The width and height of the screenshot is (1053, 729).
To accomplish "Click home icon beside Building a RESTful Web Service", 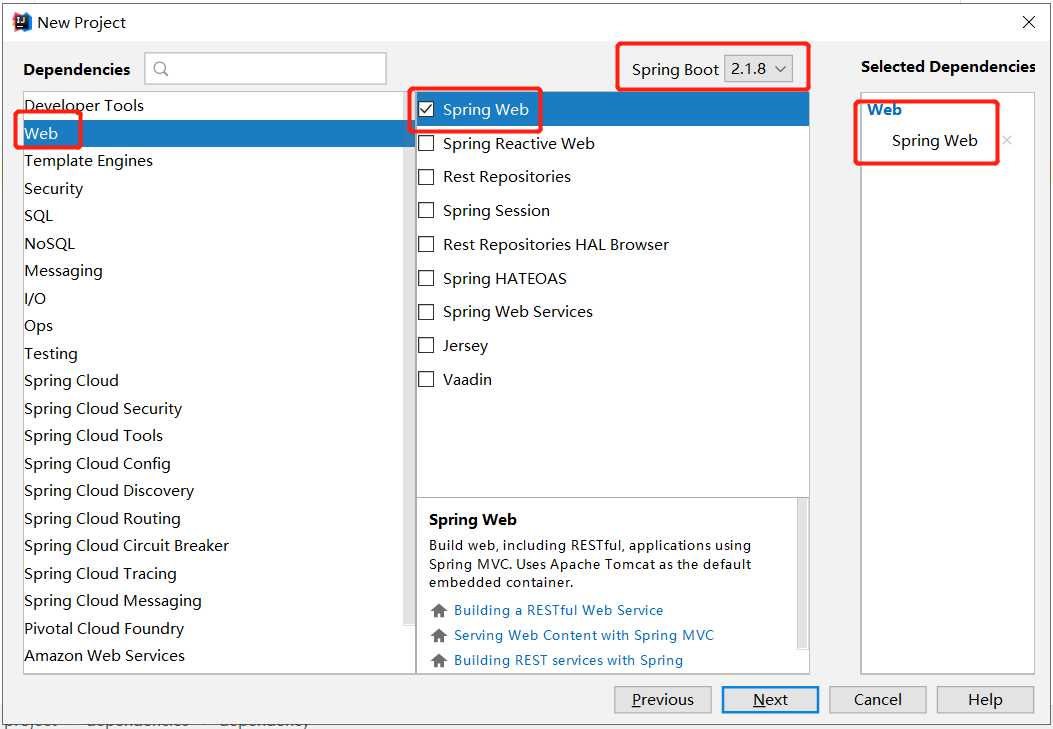I will pos(439,610).
